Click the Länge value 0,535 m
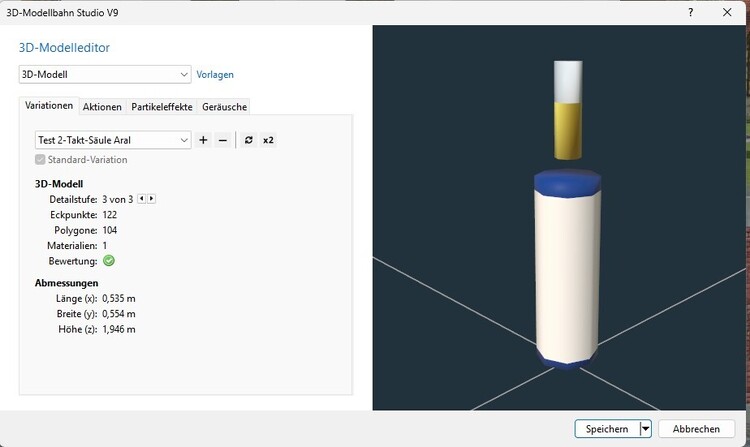This screenshot has height=447, width=750. coord(119,298)
